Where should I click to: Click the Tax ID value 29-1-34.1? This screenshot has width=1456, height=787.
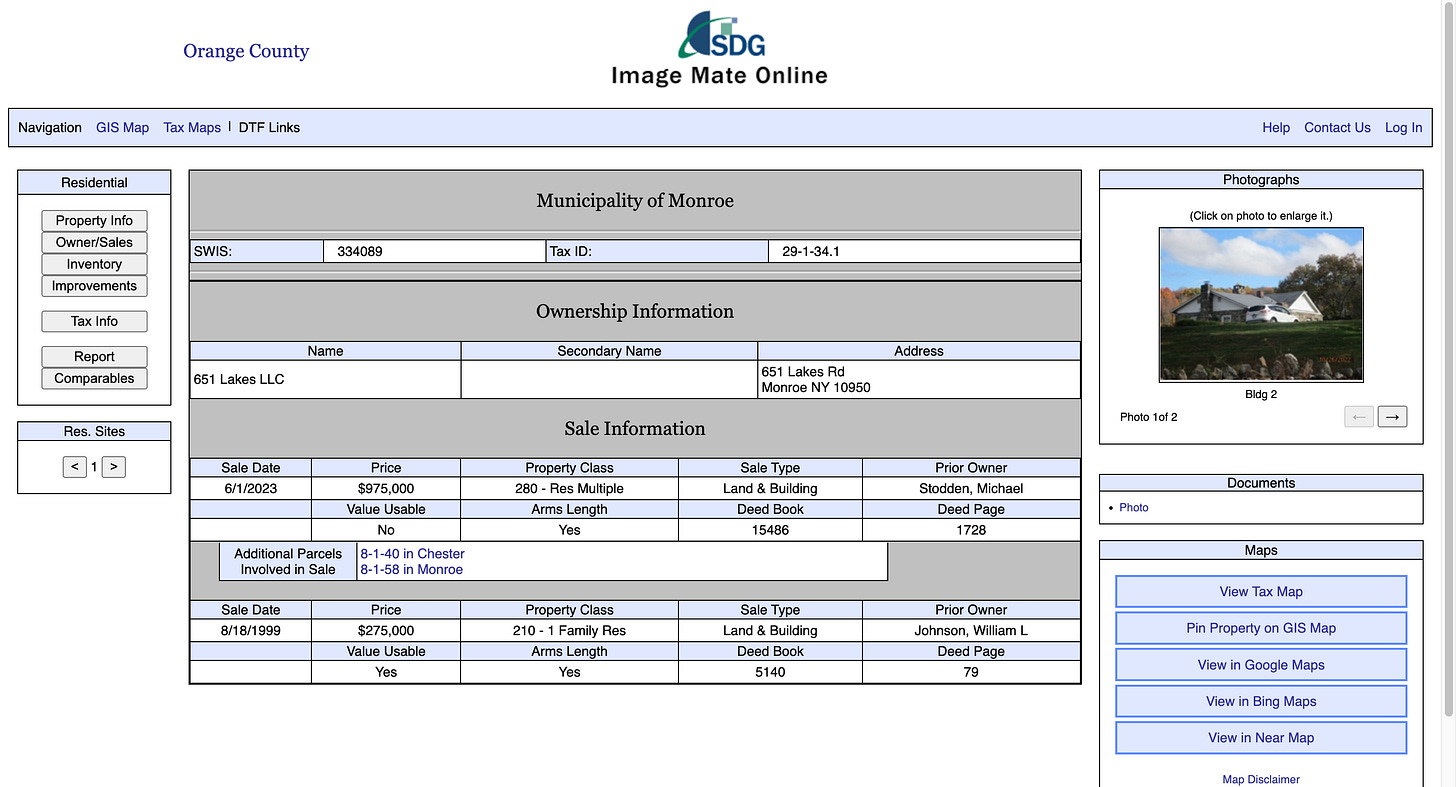[811, 251]
